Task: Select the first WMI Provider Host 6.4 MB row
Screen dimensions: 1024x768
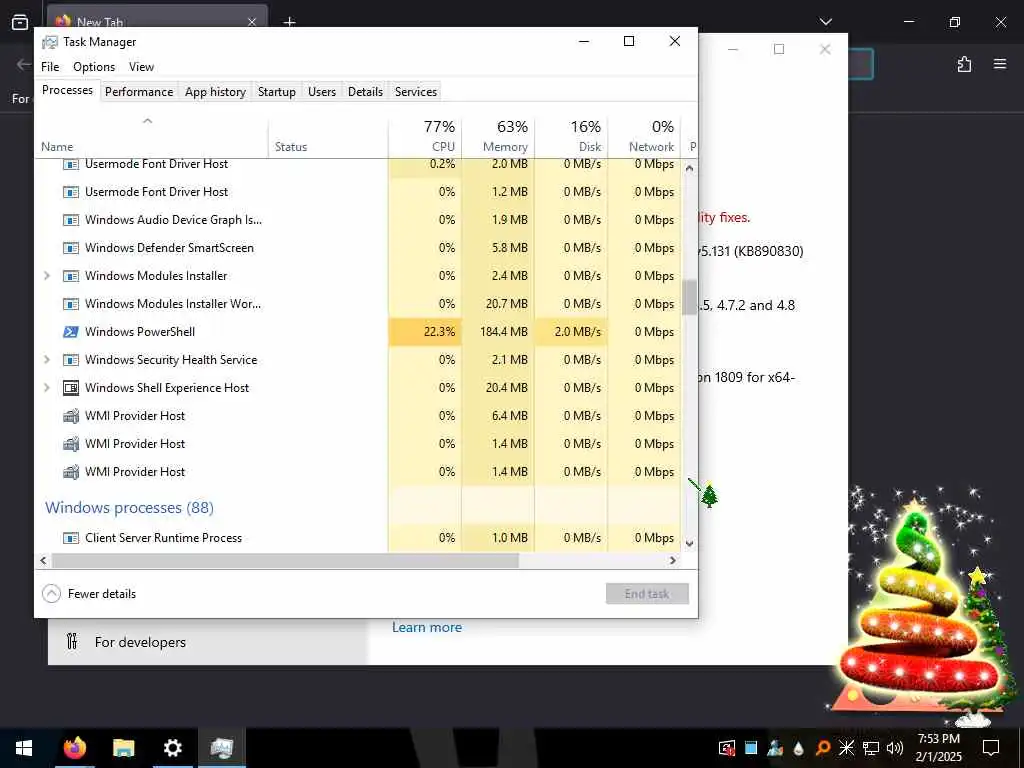Action: tap(358, 416)
